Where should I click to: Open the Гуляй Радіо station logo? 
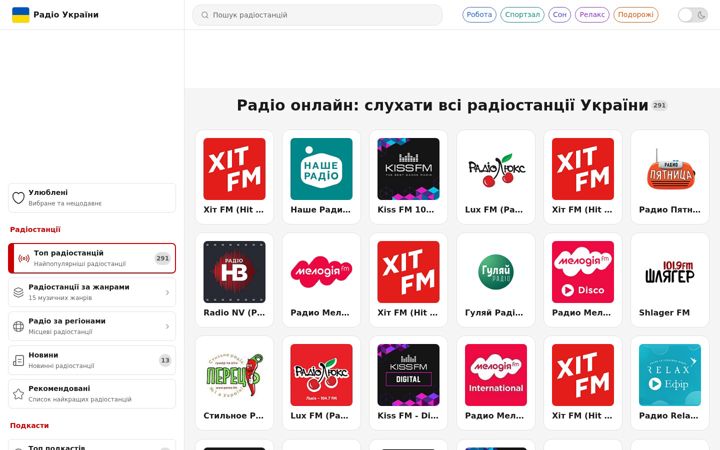[496, 272]
